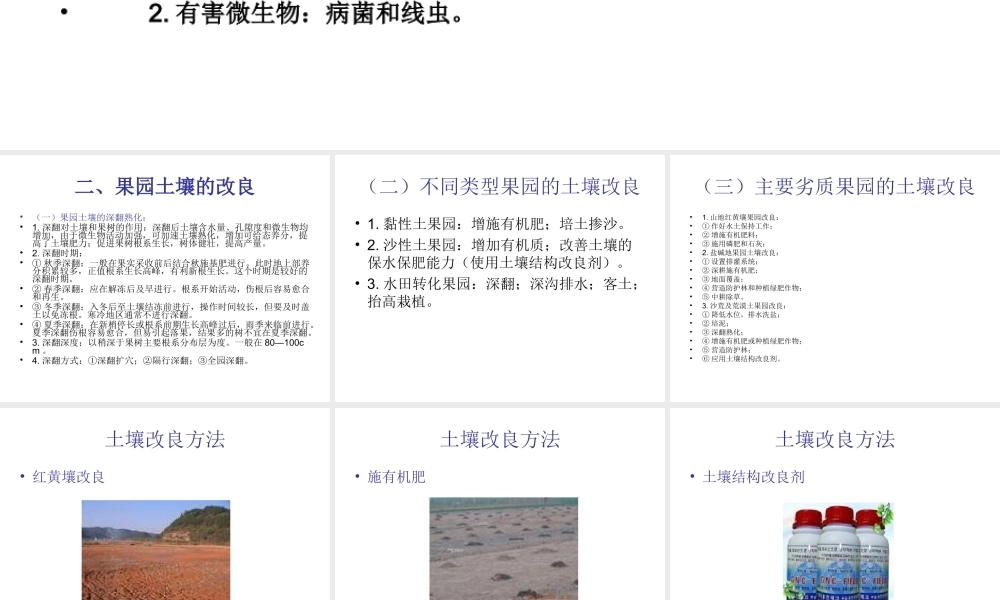Open the red soil field photograph
Image resolution: width=1000 pixels, height=600 pixels.
[155, 550]
